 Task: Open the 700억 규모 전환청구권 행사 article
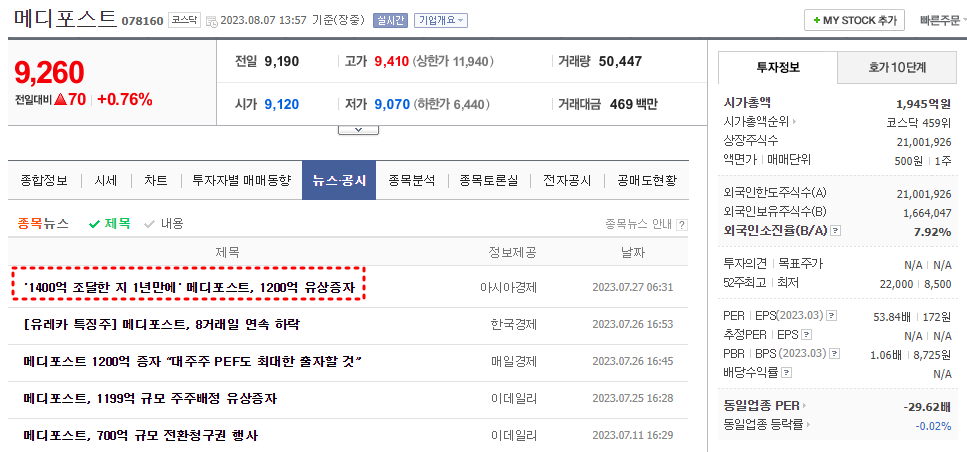pos(141,435)
